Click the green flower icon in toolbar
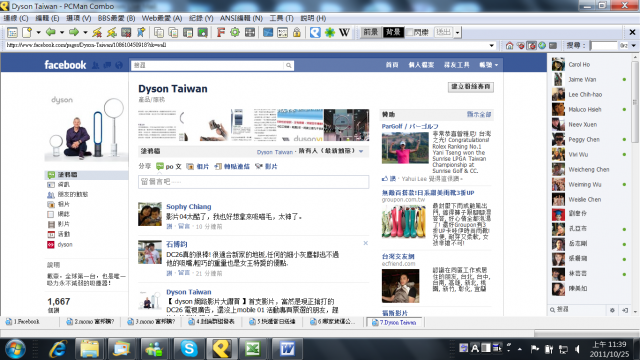 330,32
